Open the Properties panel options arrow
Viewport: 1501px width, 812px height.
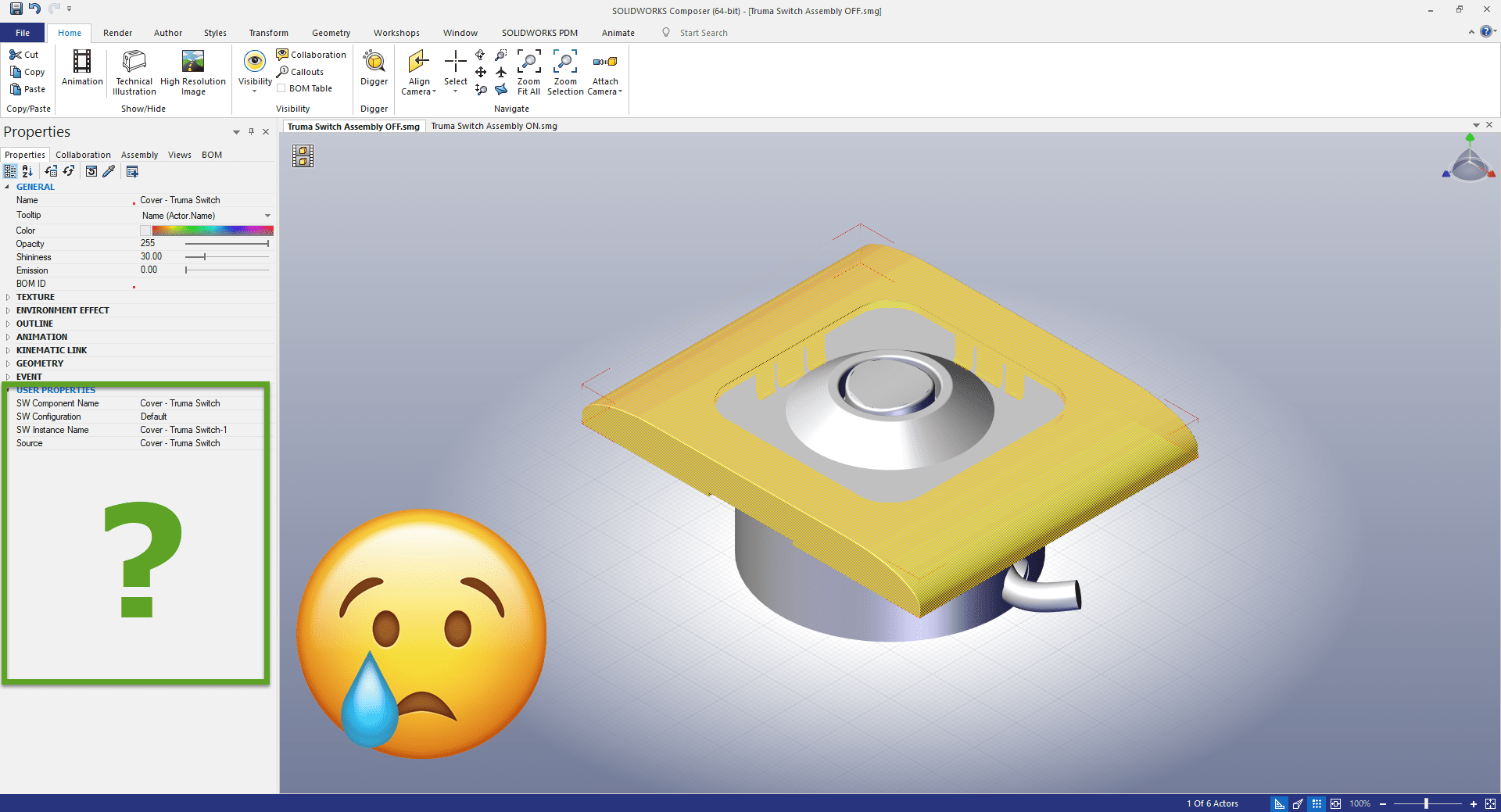pyautogui.click(x=236, y=132)
